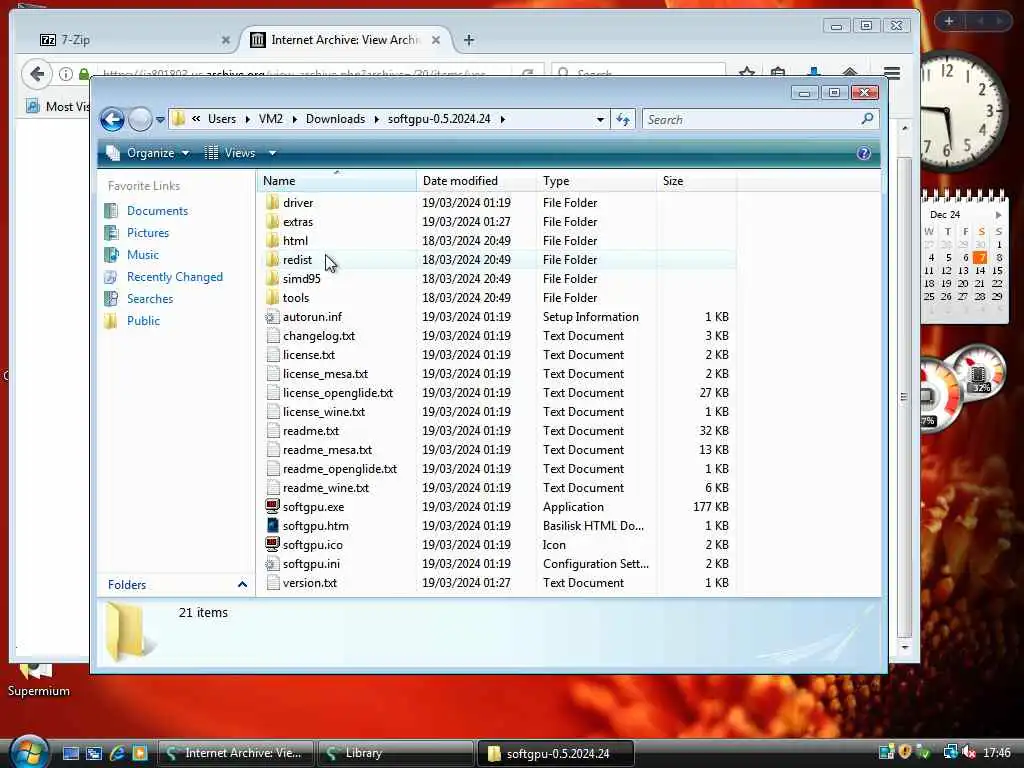The image size is (1024, 768).
Task: Click the search magnifier icon in Explorer
Action: (867, 119)
